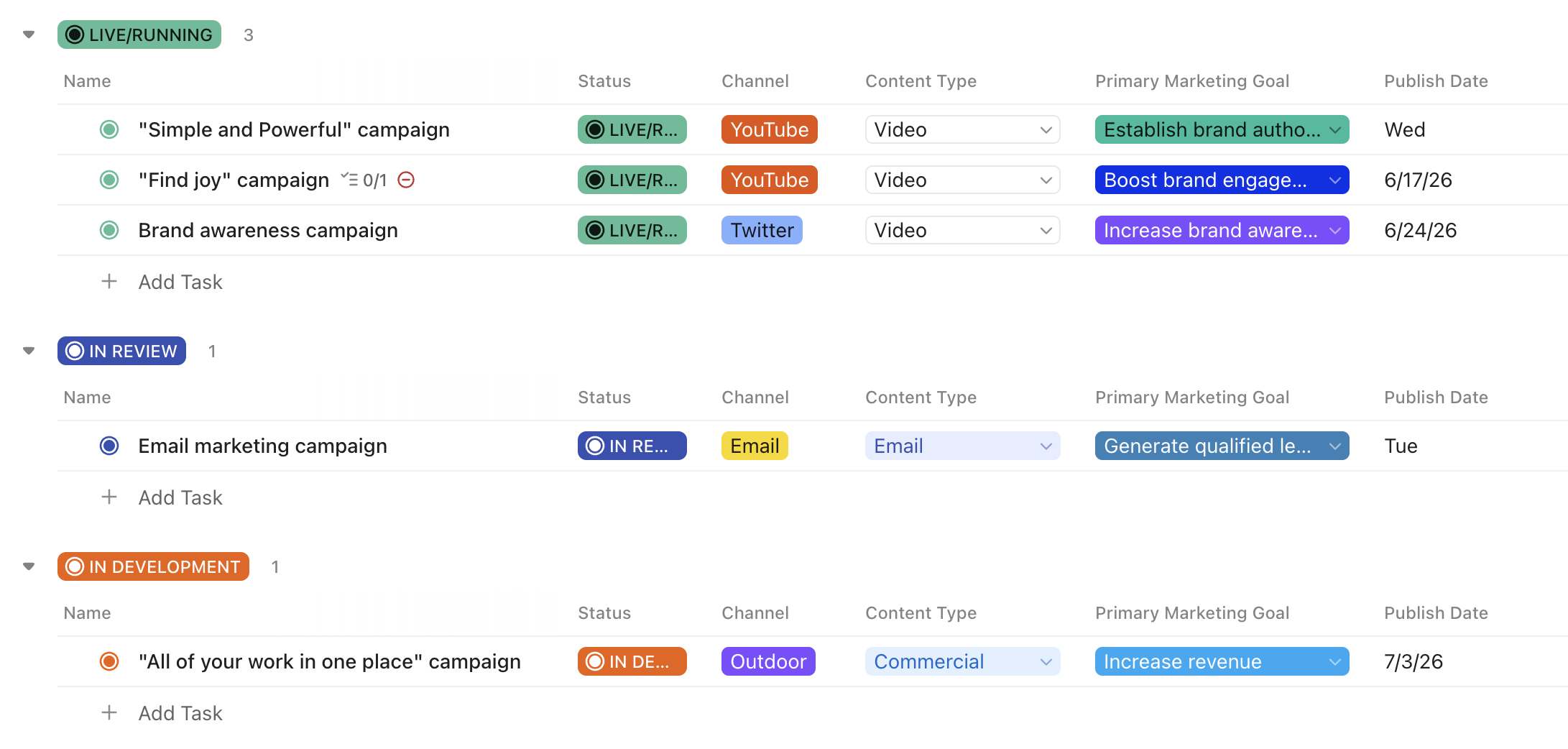The width and height of the screenshot is (1568, 749).
Task: Click the Primary Marketing Goal header in IN REVIEW
Action: tap(1192, 398)
